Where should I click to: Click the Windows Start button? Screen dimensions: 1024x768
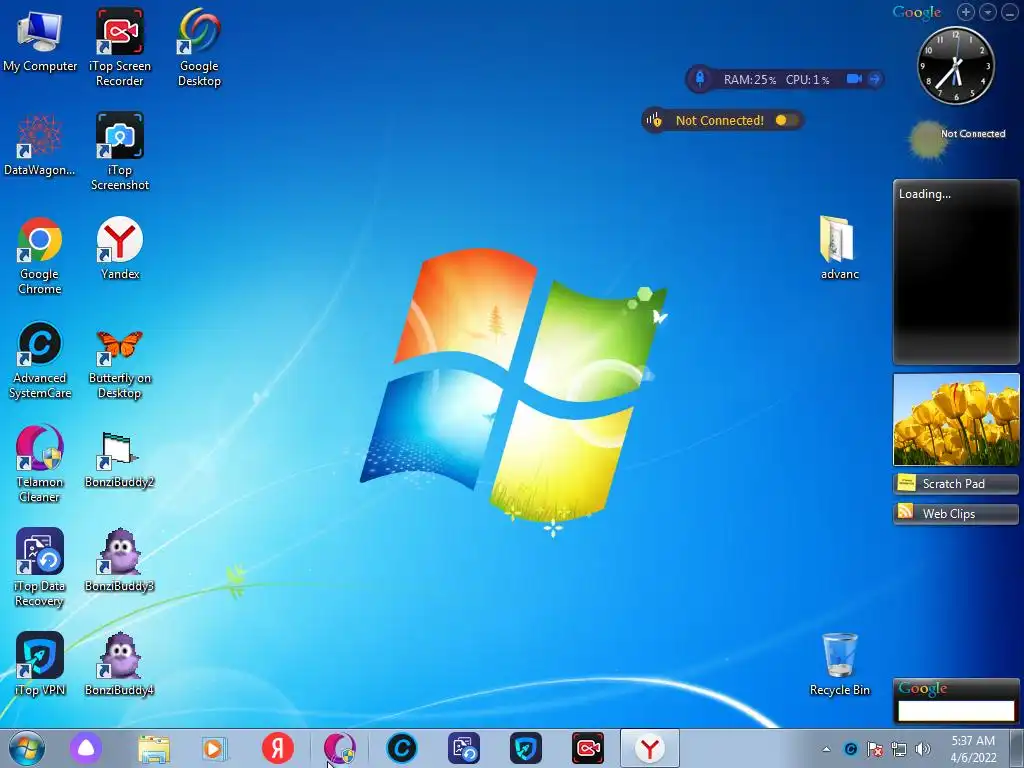tap(27, 748)
